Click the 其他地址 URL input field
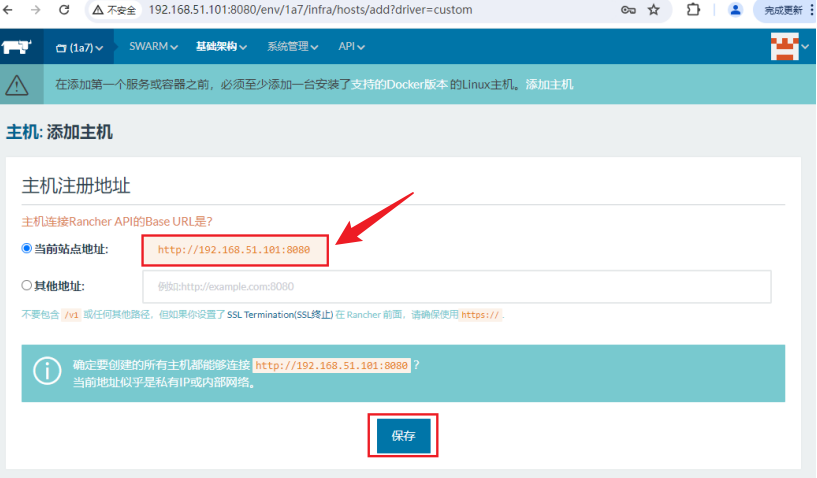 coord(456,286)
